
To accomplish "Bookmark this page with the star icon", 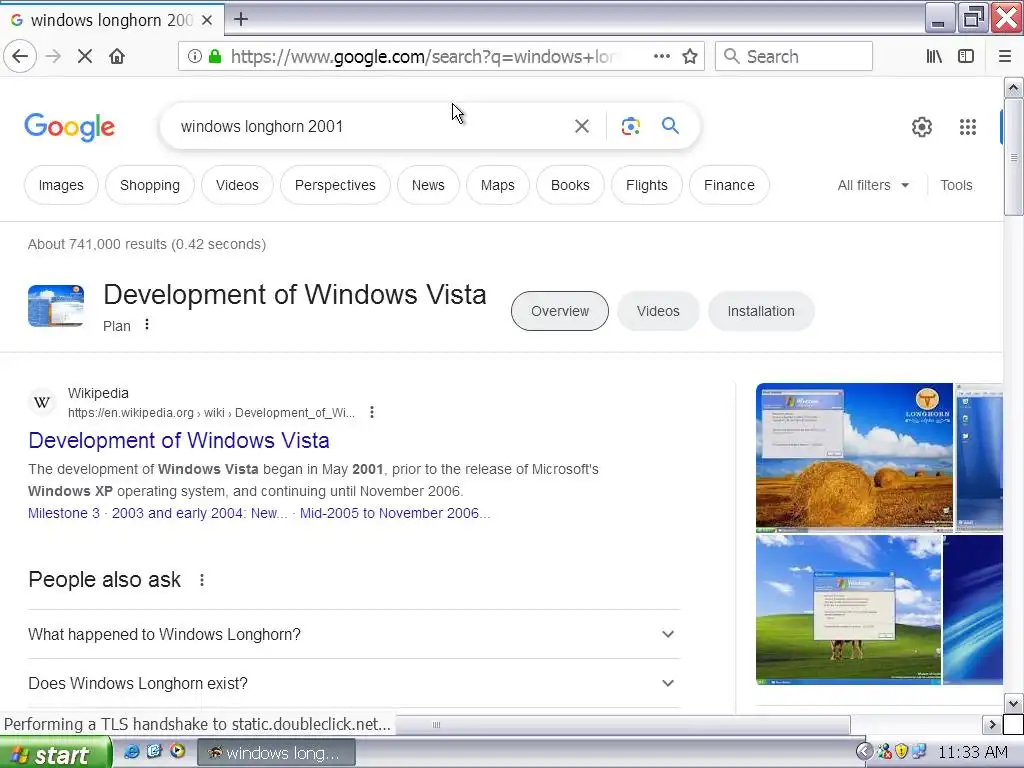I will click(x=690, y=56).
